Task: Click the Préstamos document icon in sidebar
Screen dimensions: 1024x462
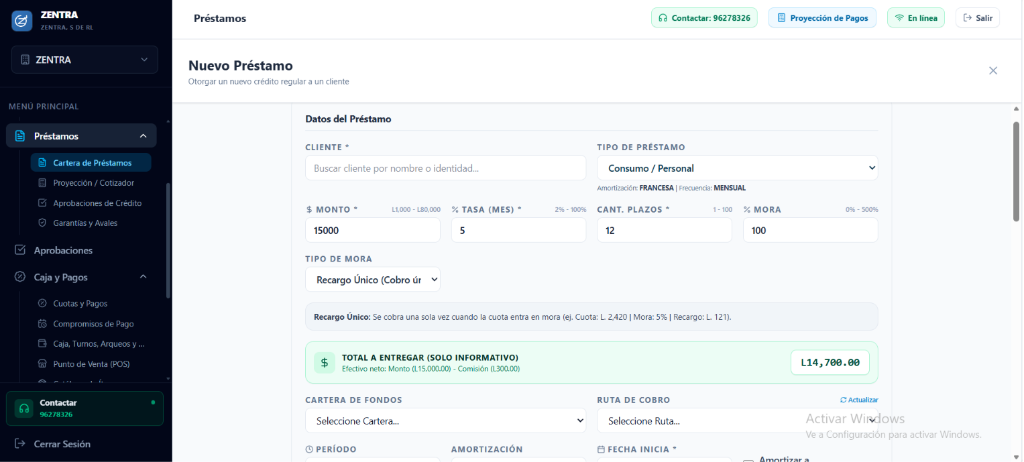Action: pyautogui.click(x=20, y=136)
